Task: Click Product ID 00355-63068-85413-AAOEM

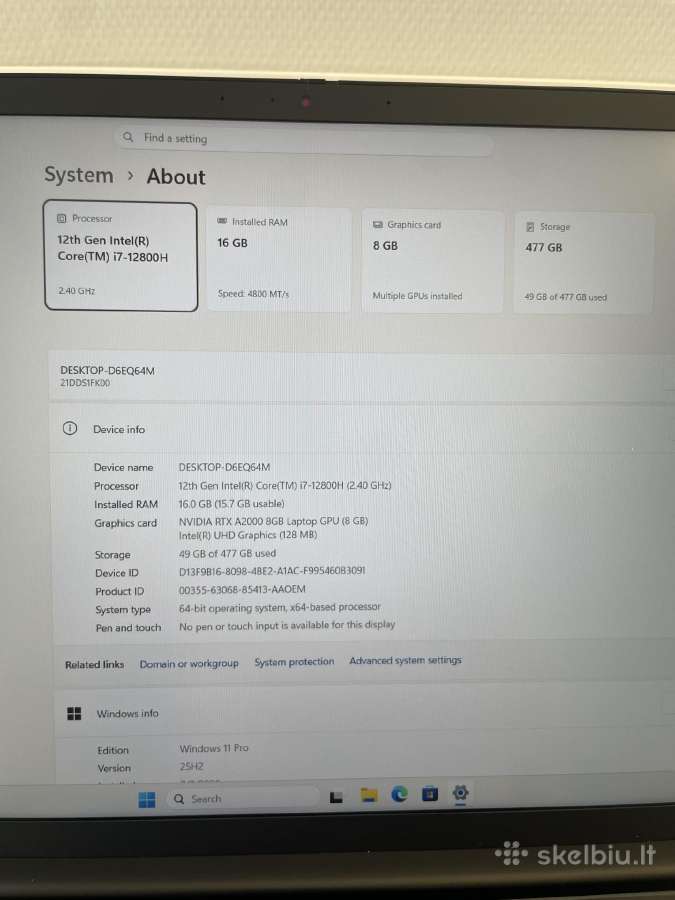Action: [242, 589]
